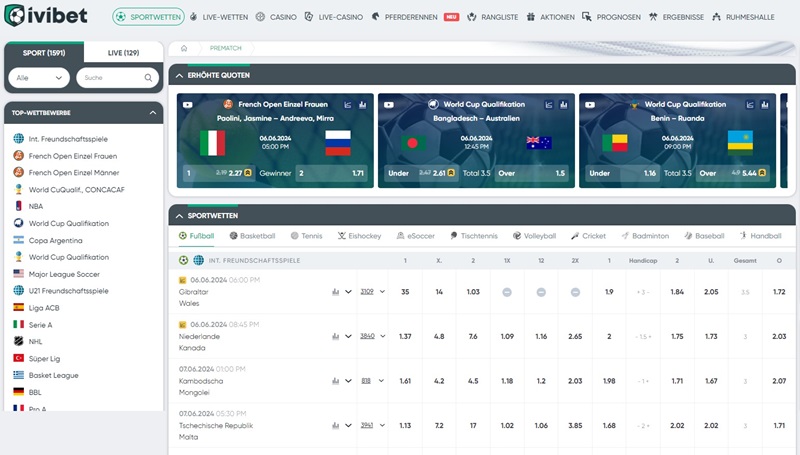Open the 3109 more-bets dropdown for Gibraltar–Wales
800x455 pixels.
tap(372, 292)
